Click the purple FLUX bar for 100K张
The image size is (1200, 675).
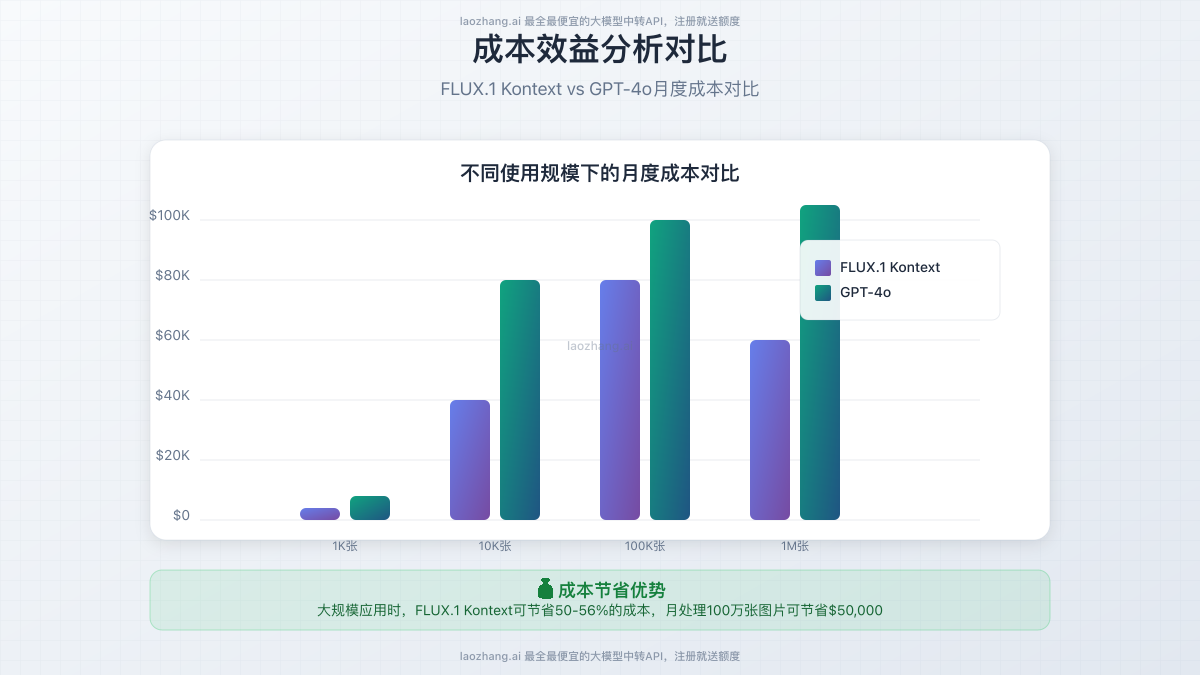620,400
